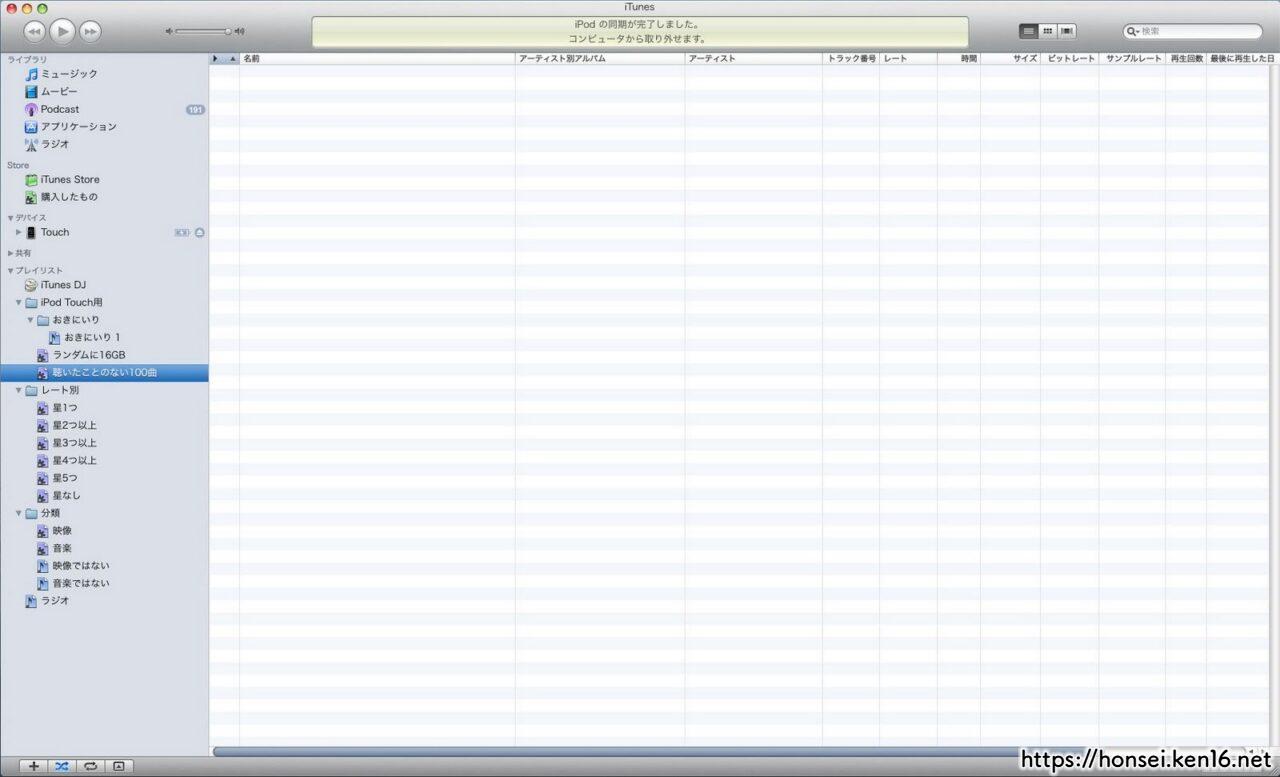The image size is (1280, 777).
Task: Add a new playlist with plus button
Action: [x=33, y=766]
